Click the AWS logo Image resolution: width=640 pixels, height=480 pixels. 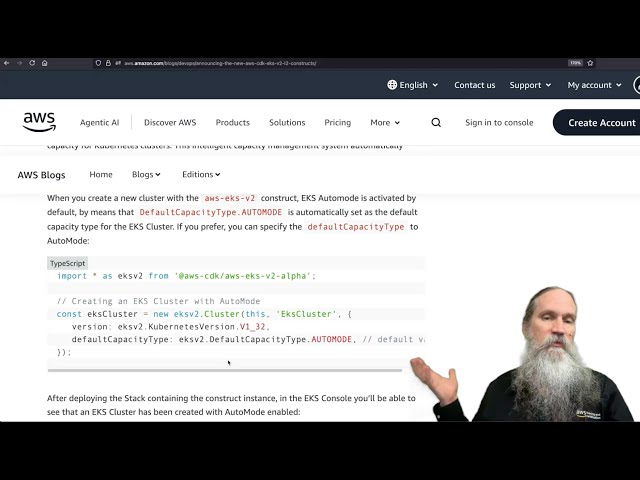tap(39, 122)
